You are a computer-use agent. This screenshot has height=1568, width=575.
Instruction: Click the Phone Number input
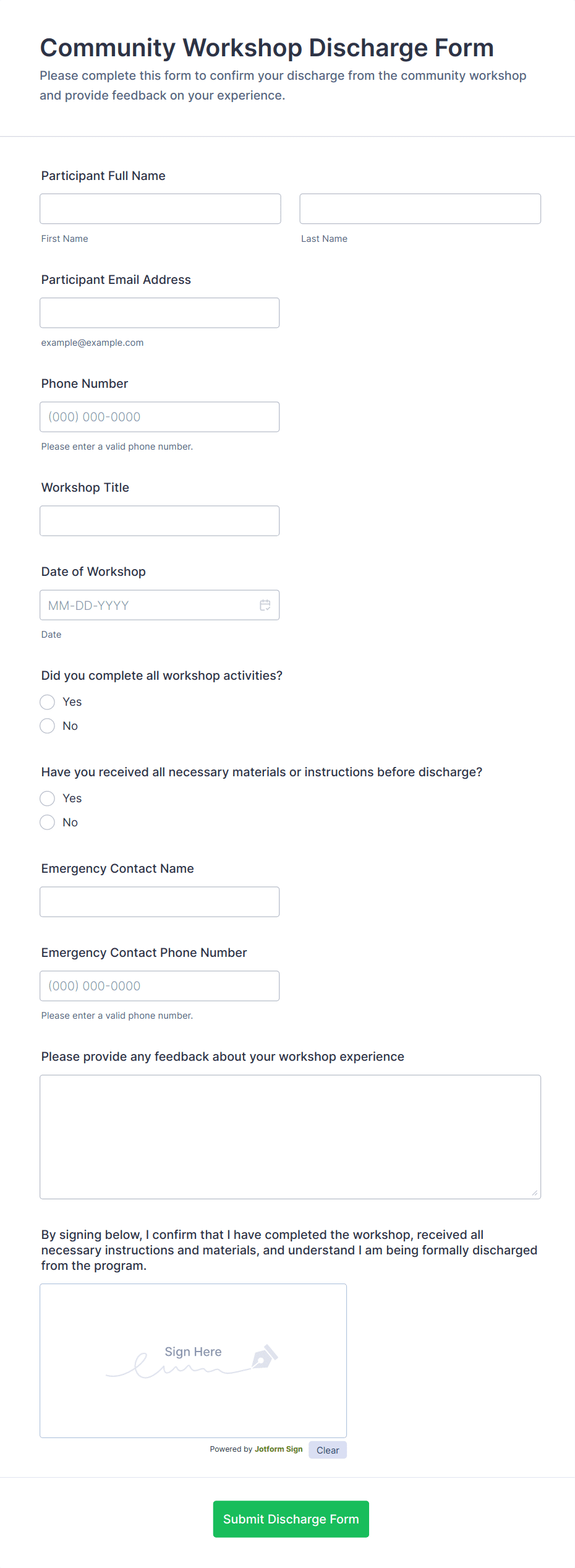click(160, 417)
